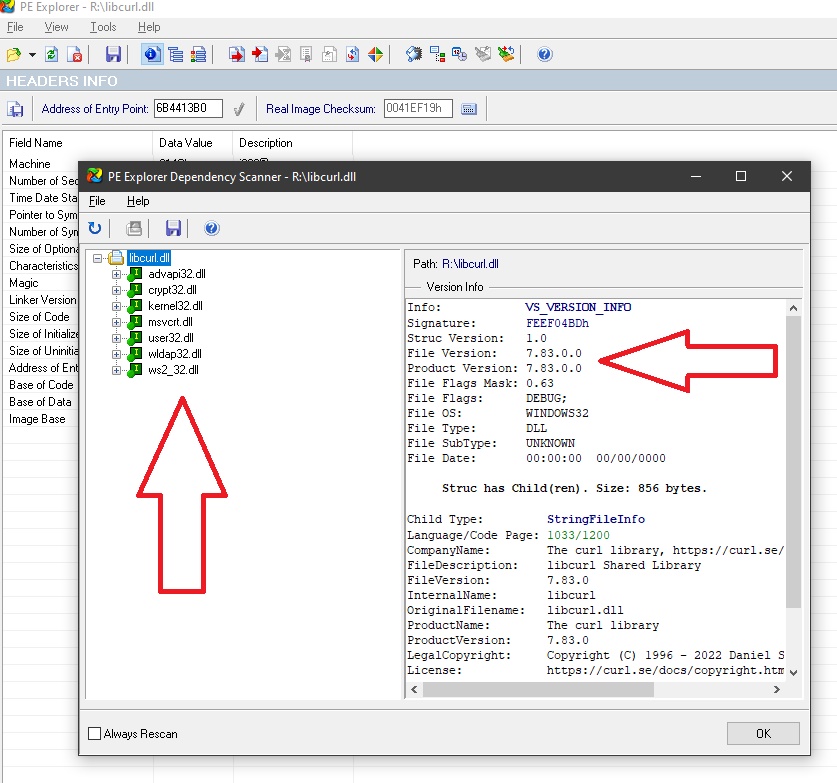Open the help icon in Dependency Scanner toolbar
The width and height of the screenshot is (837, 783).
coord(211,229)
